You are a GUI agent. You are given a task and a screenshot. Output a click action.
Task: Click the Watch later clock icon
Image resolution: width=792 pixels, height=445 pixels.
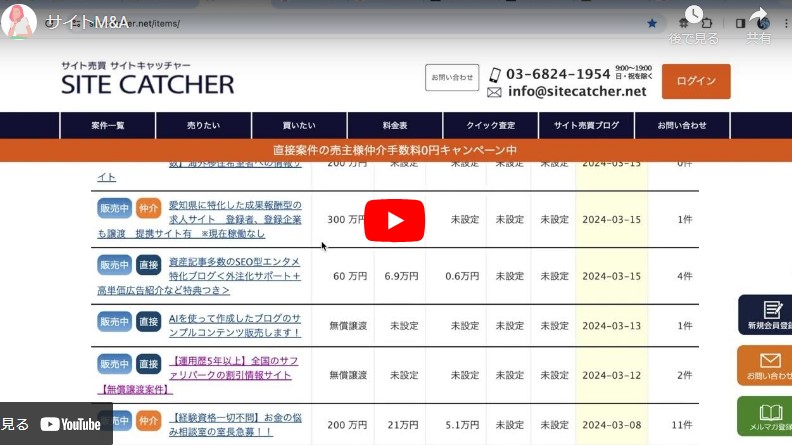[694, 15]
